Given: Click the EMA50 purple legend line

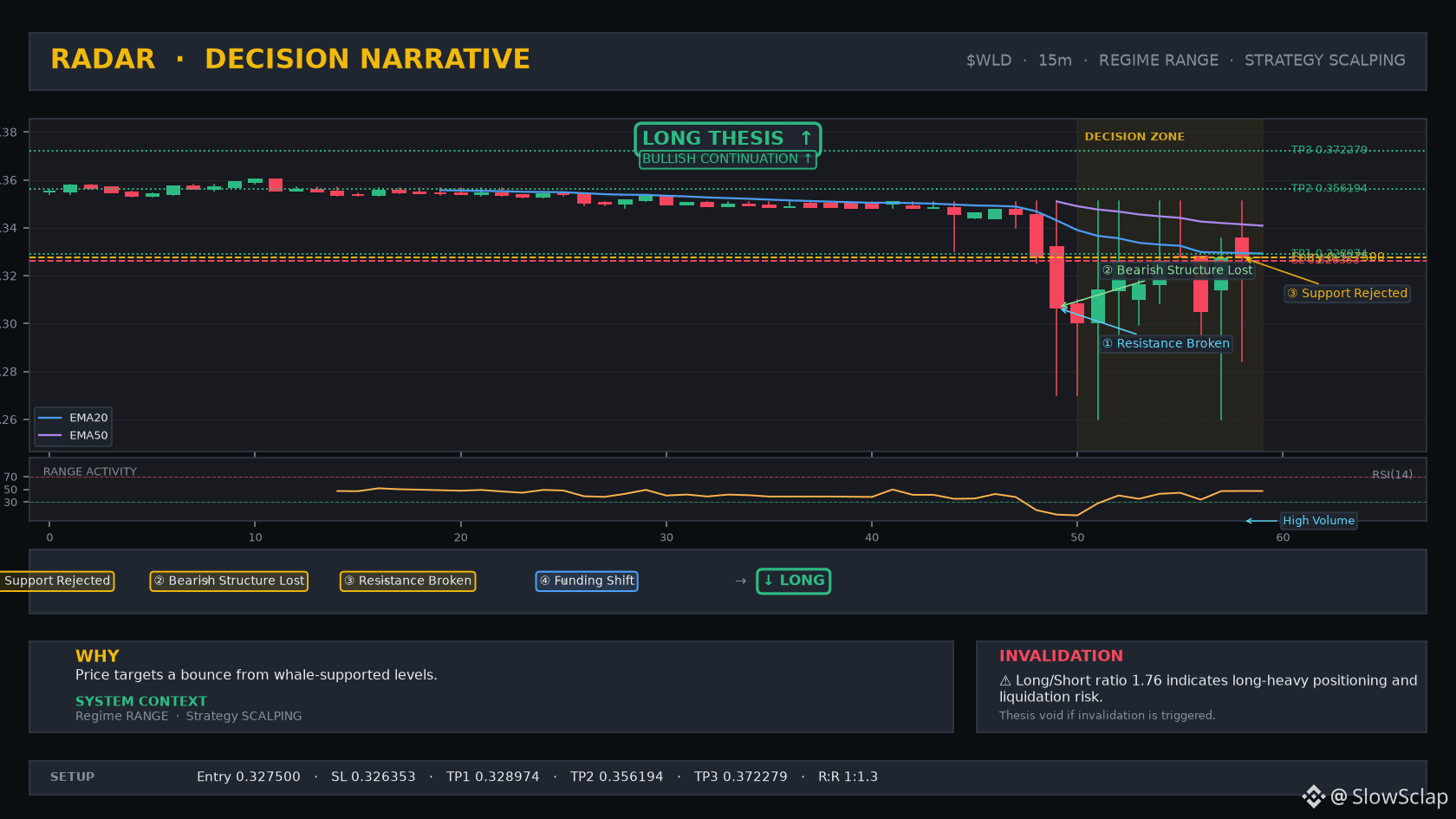Looking at the screenshot, I should click(x=50, y=436).
